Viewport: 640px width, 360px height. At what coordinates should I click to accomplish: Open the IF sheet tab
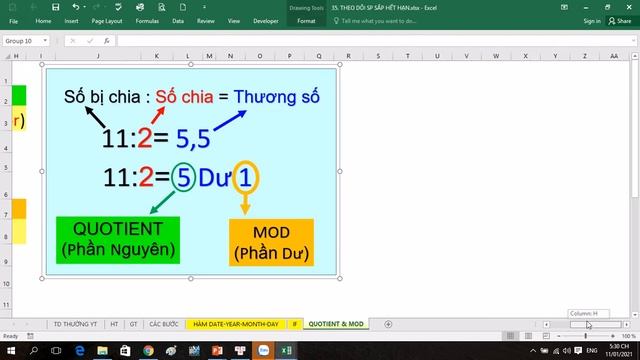(x=295, y=324)
